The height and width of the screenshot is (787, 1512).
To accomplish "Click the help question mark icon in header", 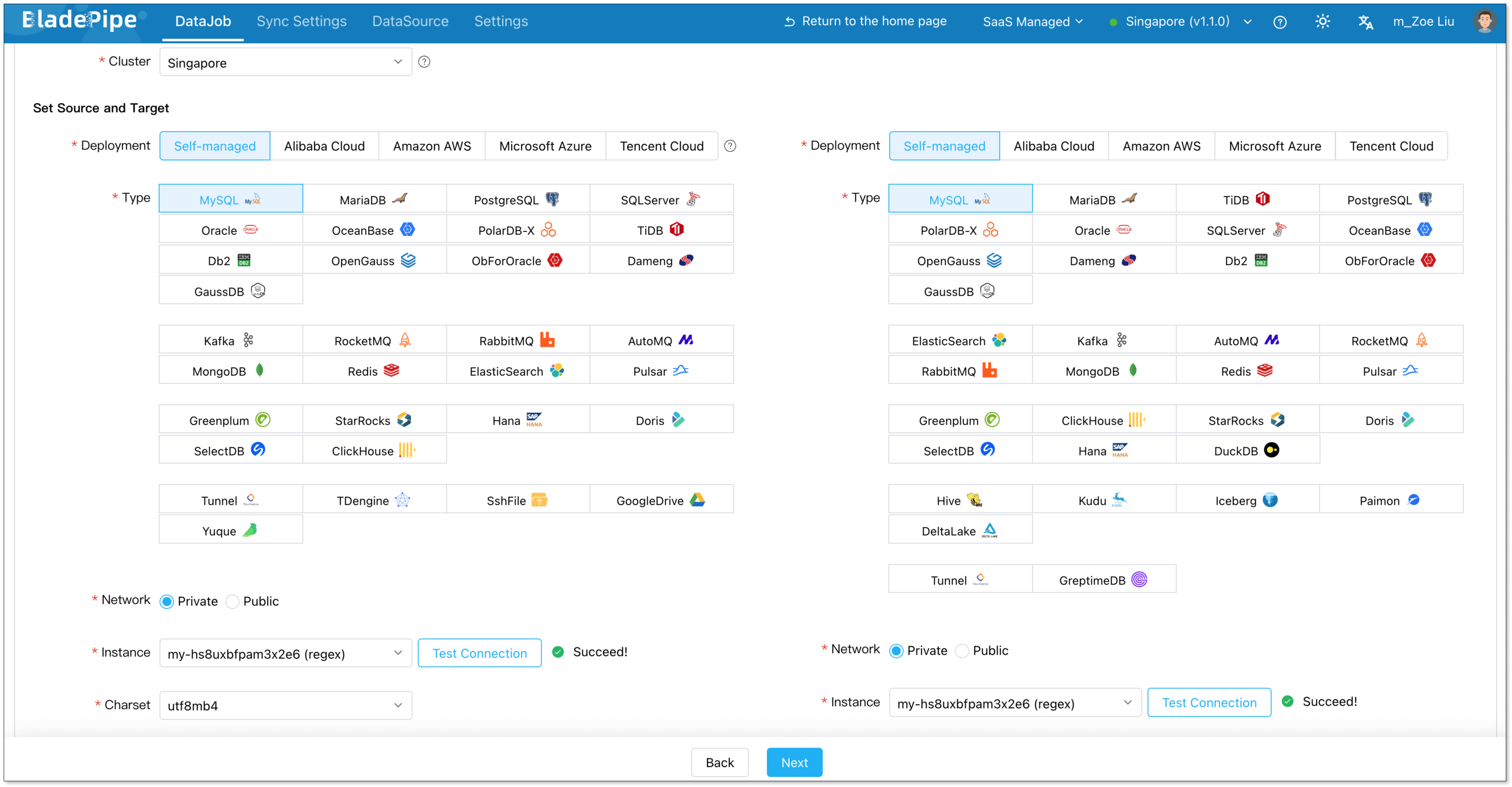I will pyautogui.click(x=1280, y=22).
